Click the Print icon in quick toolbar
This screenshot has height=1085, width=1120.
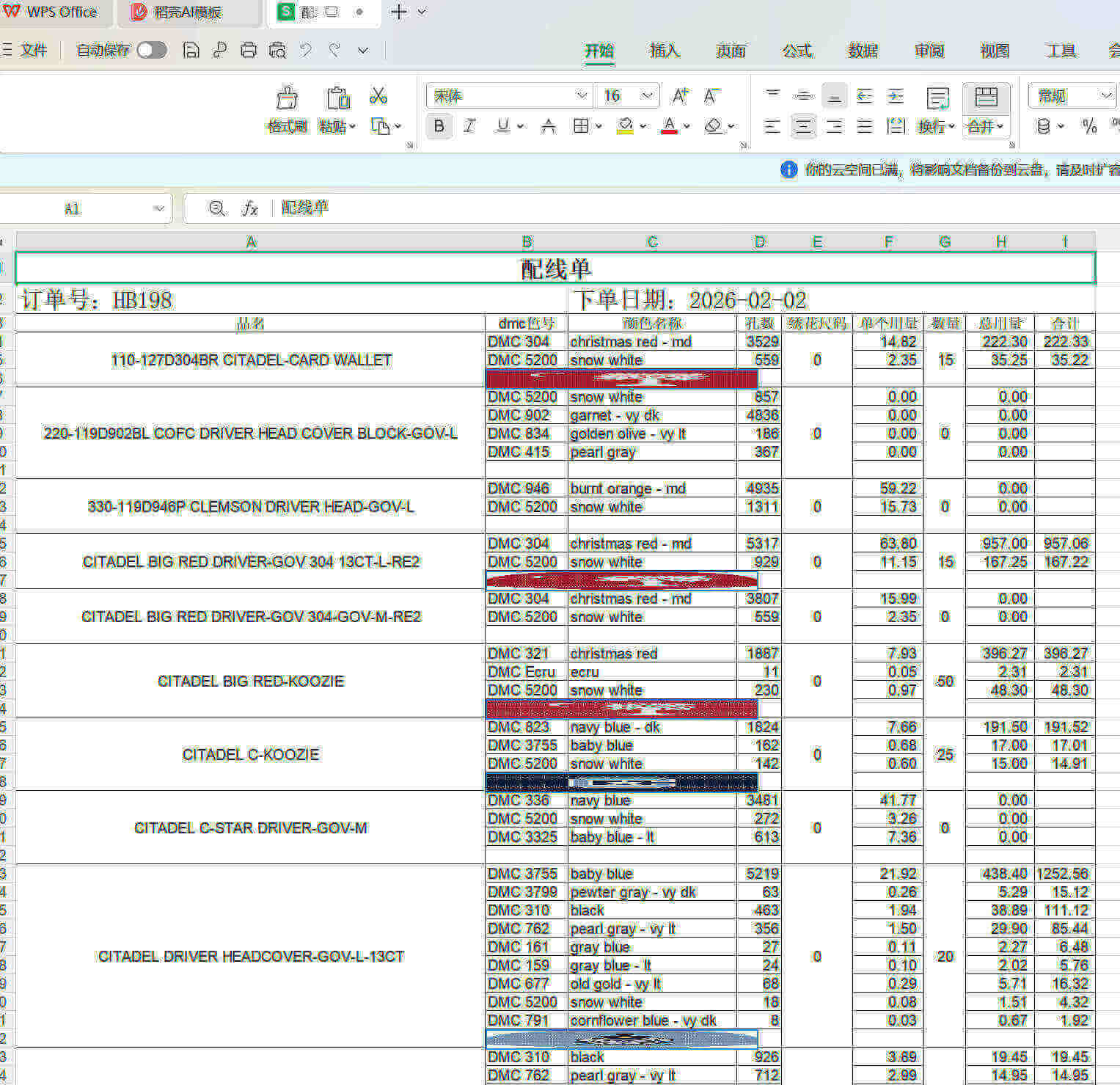point(249,50)
